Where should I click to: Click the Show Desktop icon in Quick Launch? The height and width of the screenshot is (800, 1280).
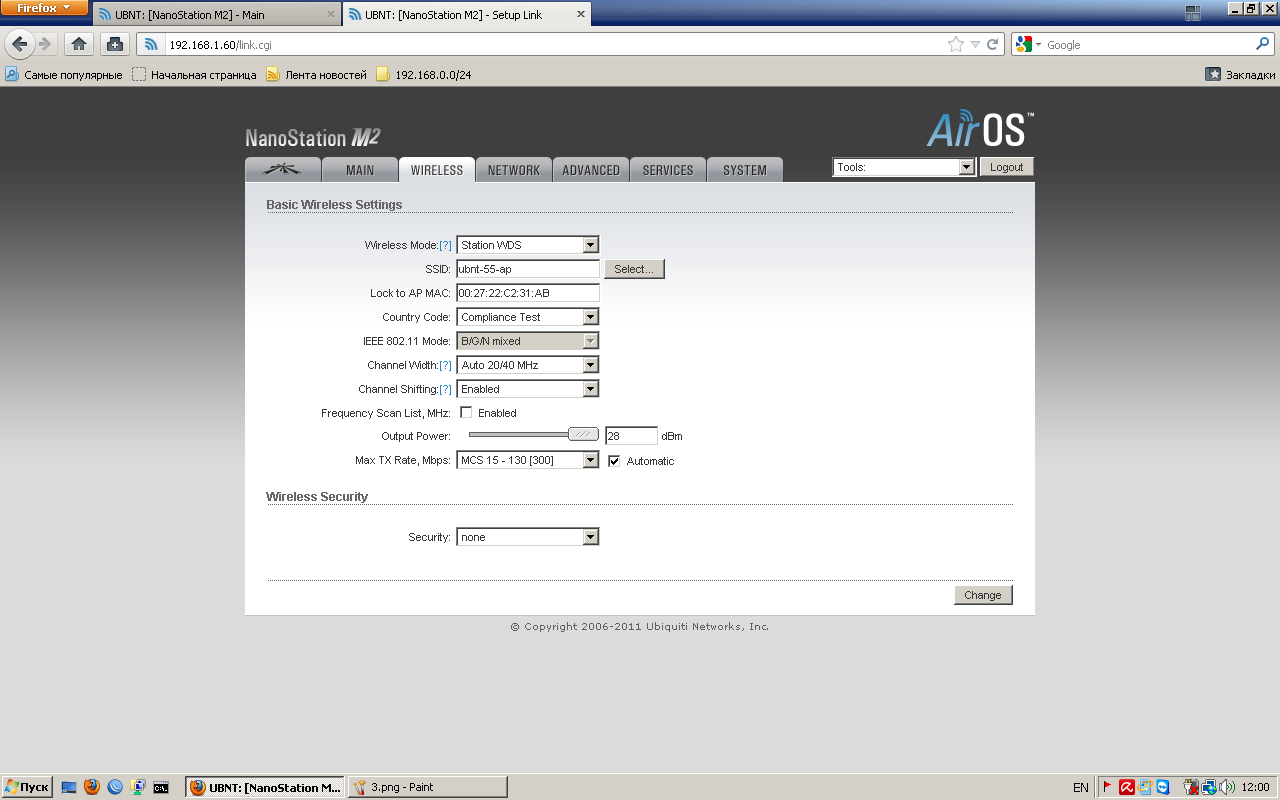tap(69, 787)
